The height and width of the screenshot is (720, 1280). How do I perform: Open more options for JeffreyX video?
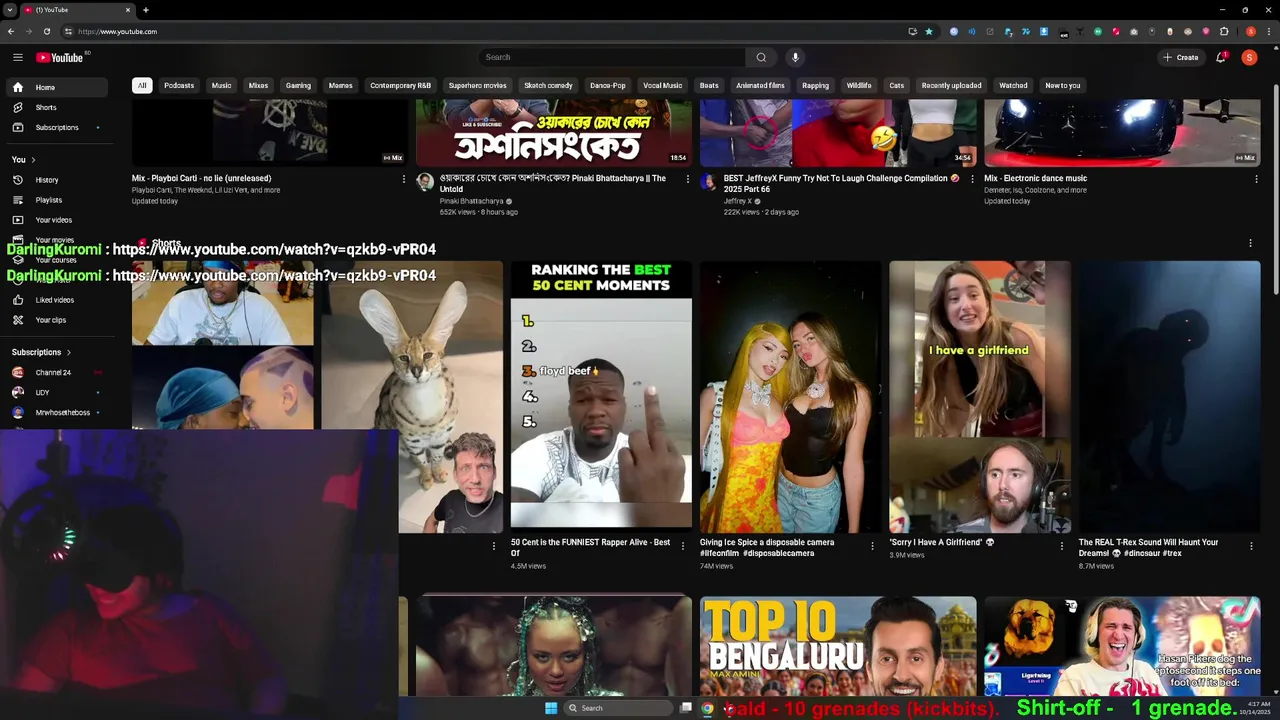point(972,179)
